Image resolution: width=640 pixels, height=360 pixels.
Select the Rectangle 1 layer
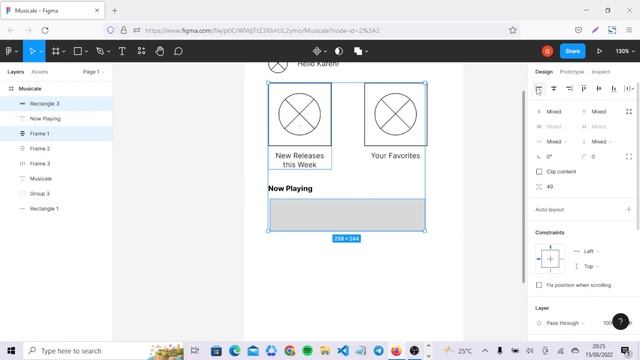tap(56, 209)
